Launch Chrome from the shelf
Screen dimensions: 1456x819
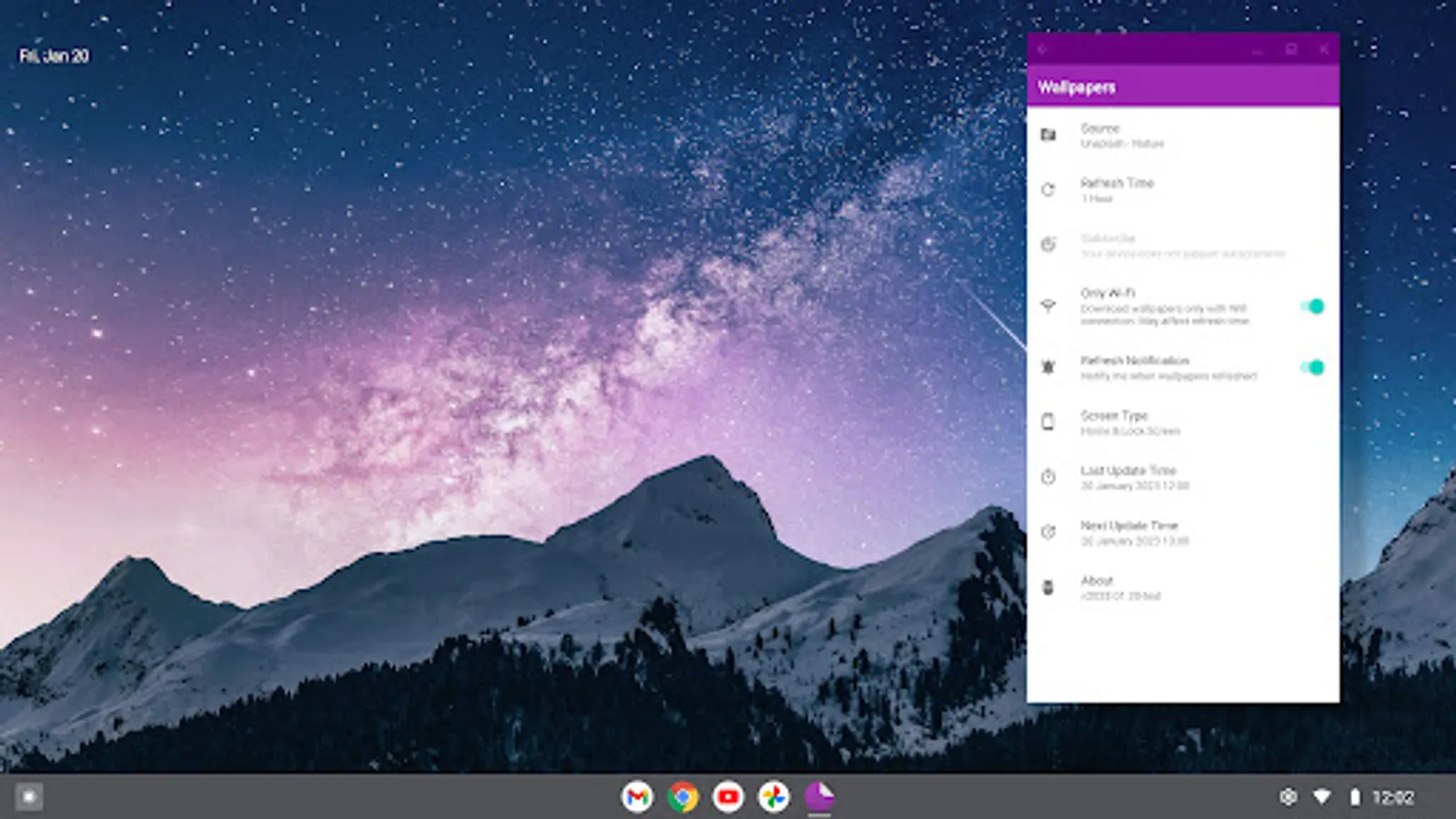[682, 797]
